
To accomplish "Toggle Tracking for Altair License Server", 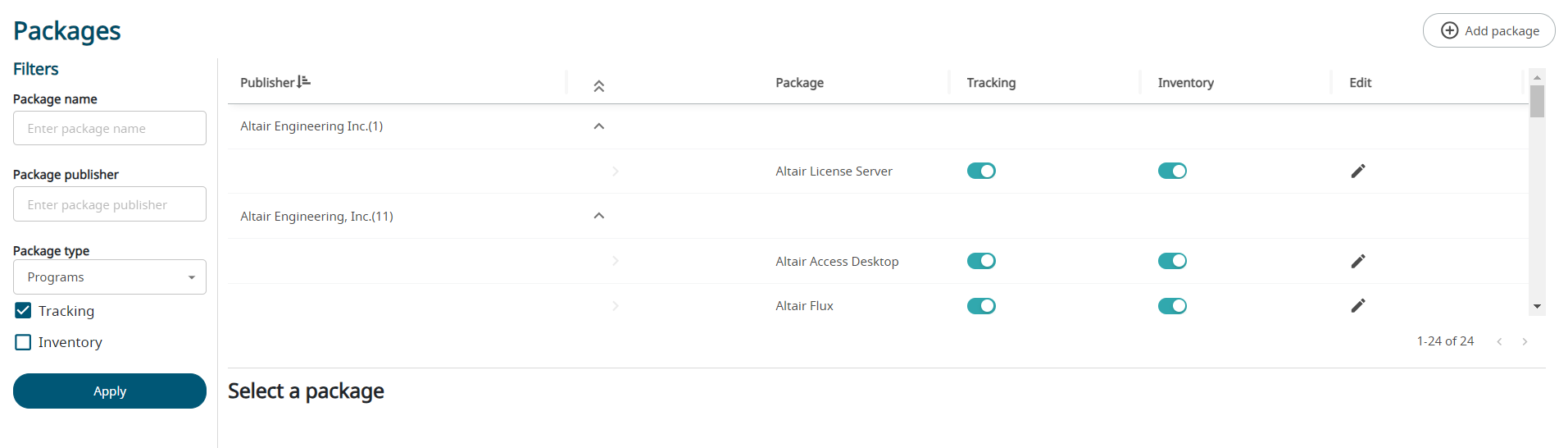I will [x=981, y=171].
